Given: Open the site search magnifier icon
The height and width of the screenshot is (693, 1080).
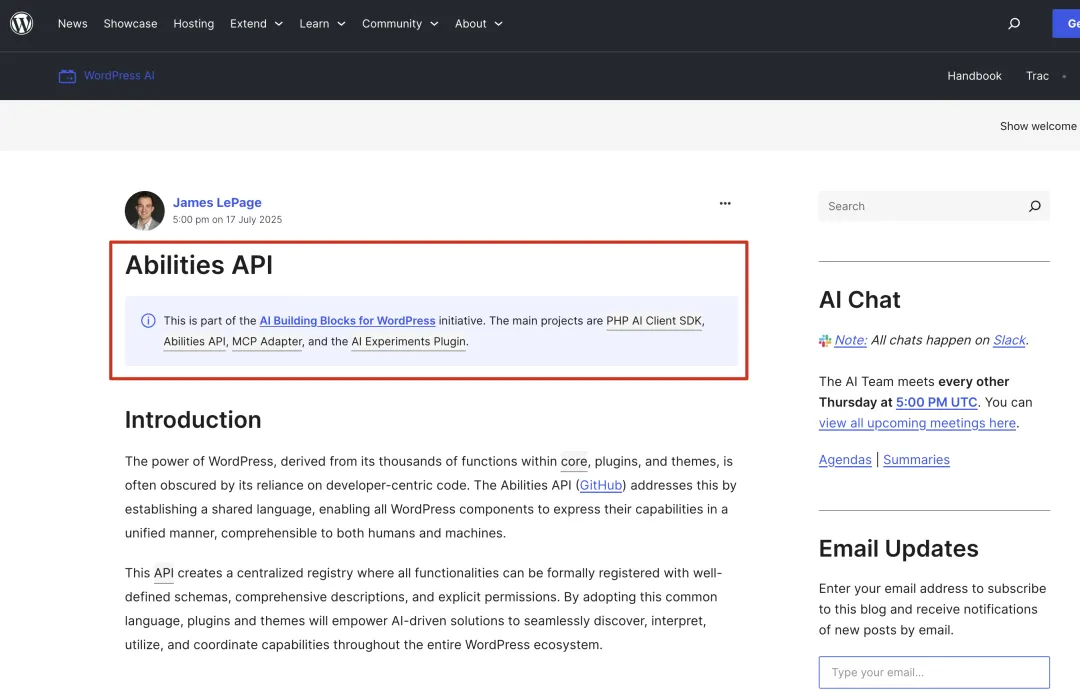Looking at the screenshot, I should (1014, 24).
